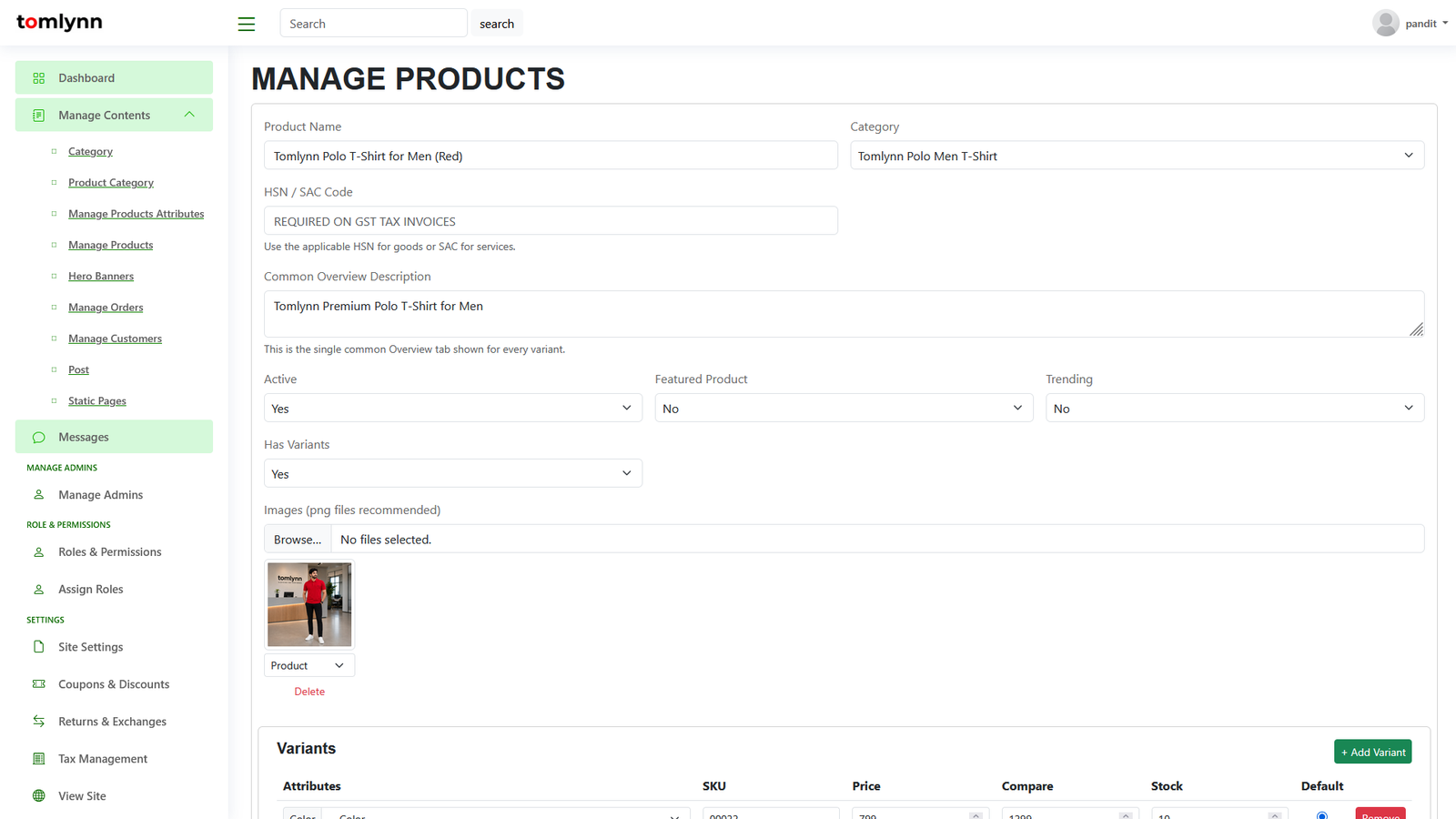Open the Active dropdown
Image resolution: width=1456 pixels, height=819 pixels.
pos(452,409)
